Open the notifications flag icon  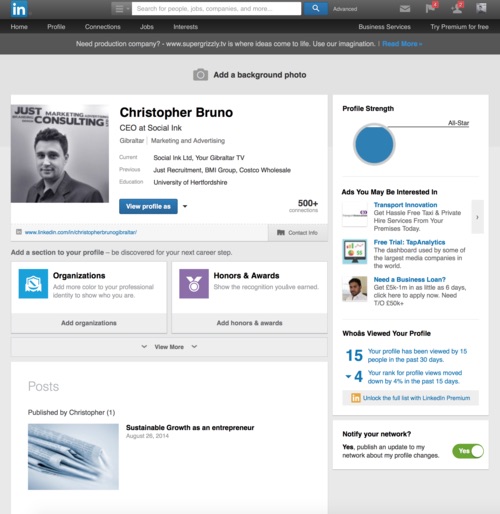pos(431,8)
